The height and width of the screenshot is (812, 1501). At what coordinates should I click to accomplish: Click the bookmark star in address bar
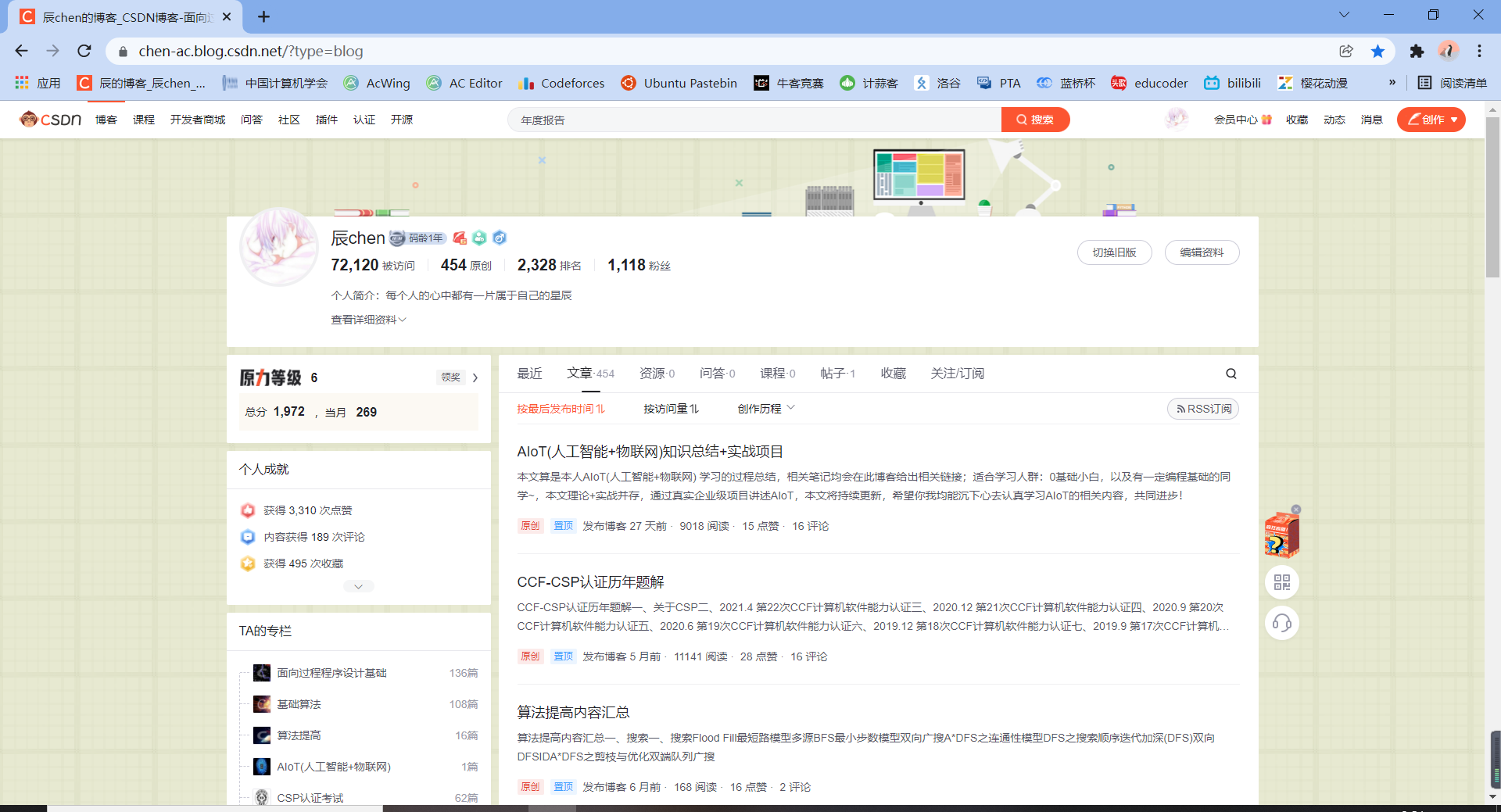(1377, 51)
